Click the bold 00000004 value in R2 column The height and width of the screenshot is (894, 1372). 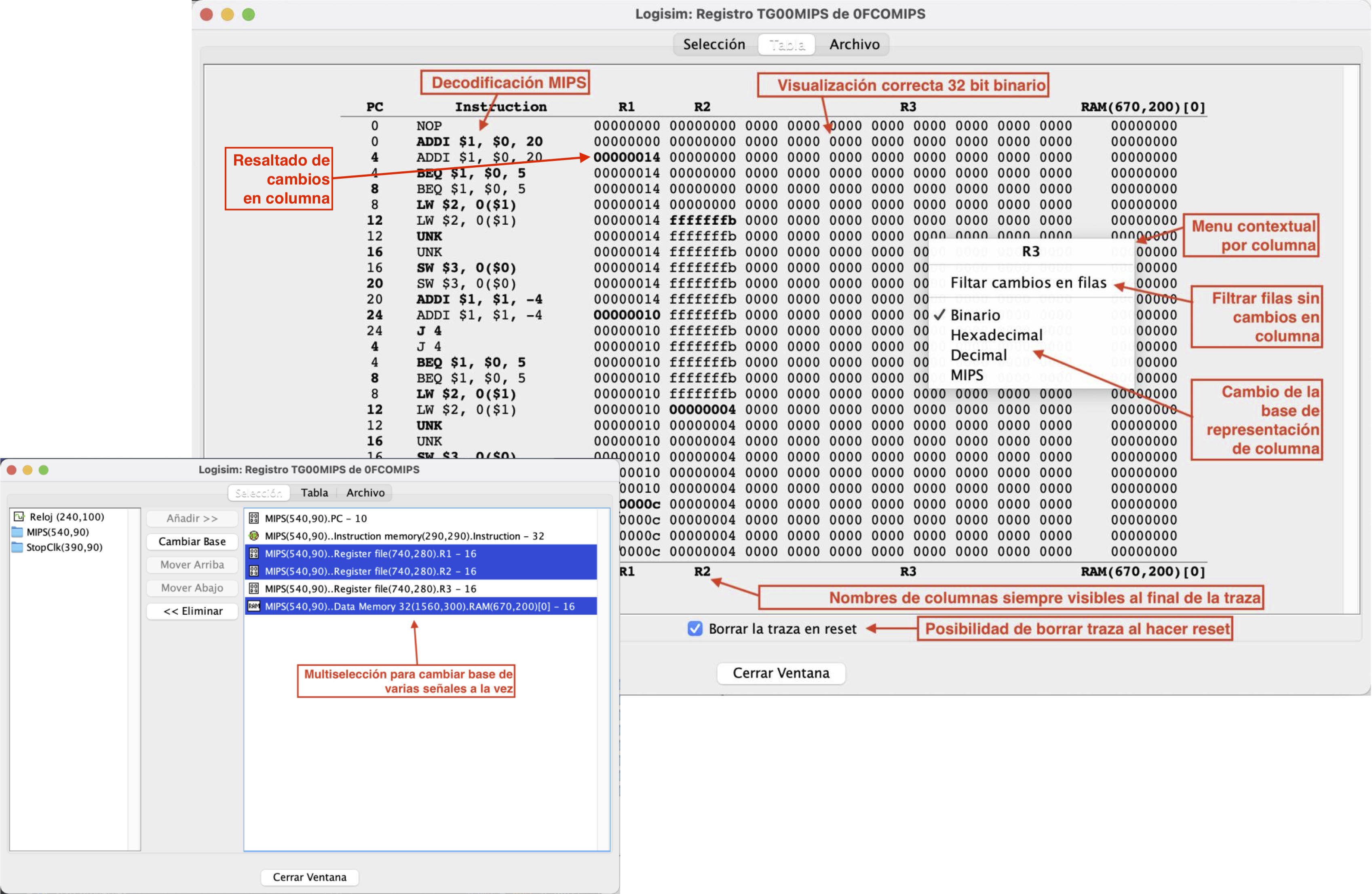click(702, 409)
